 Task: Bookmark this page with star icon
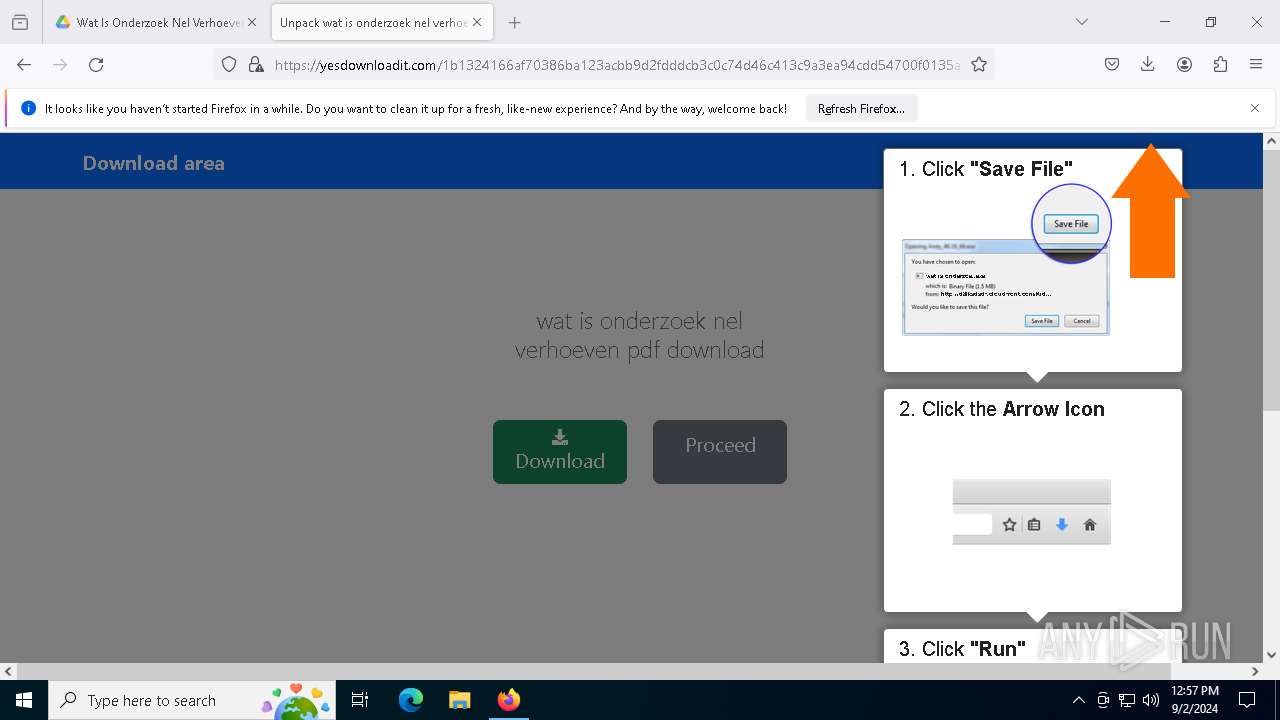tap(979, 65)
